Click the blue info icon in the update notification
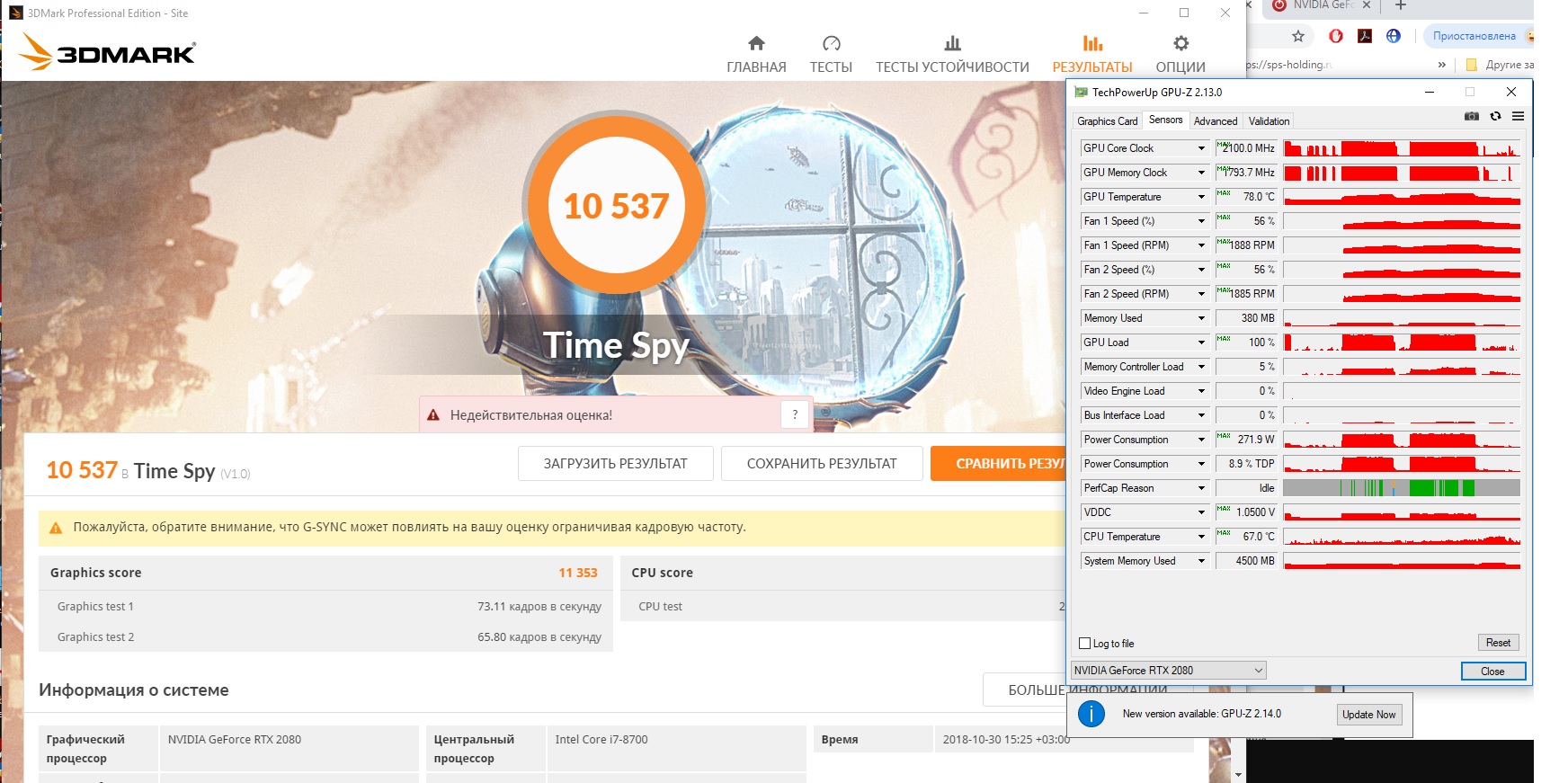Viewport: 1568px width, 783px height. [x=1091, y=715]
